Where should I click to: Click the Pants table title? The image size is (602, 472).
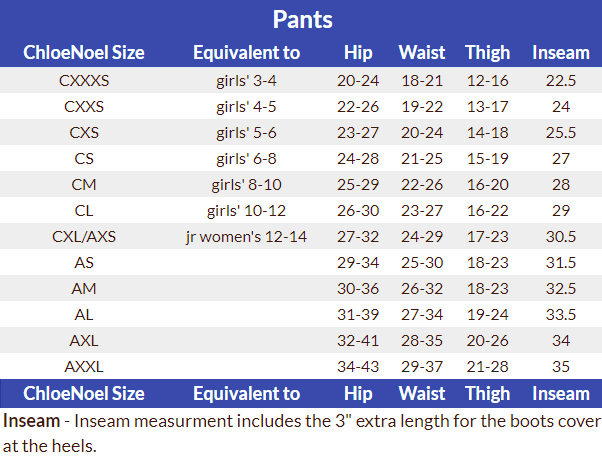pyautogui.click(x=301, y=20)
